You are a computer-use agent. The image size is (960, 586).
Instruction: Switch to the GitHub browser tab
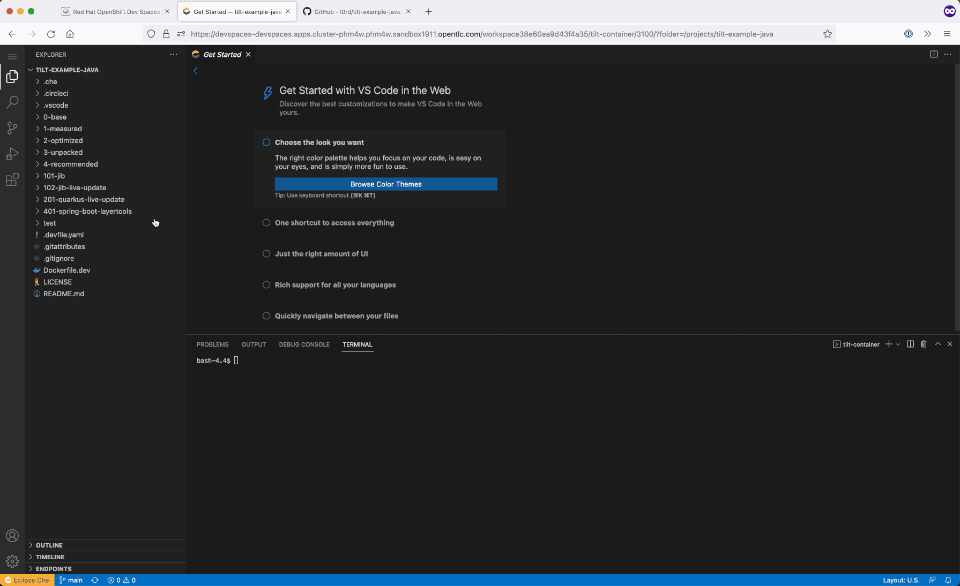(x=358, y=12)
